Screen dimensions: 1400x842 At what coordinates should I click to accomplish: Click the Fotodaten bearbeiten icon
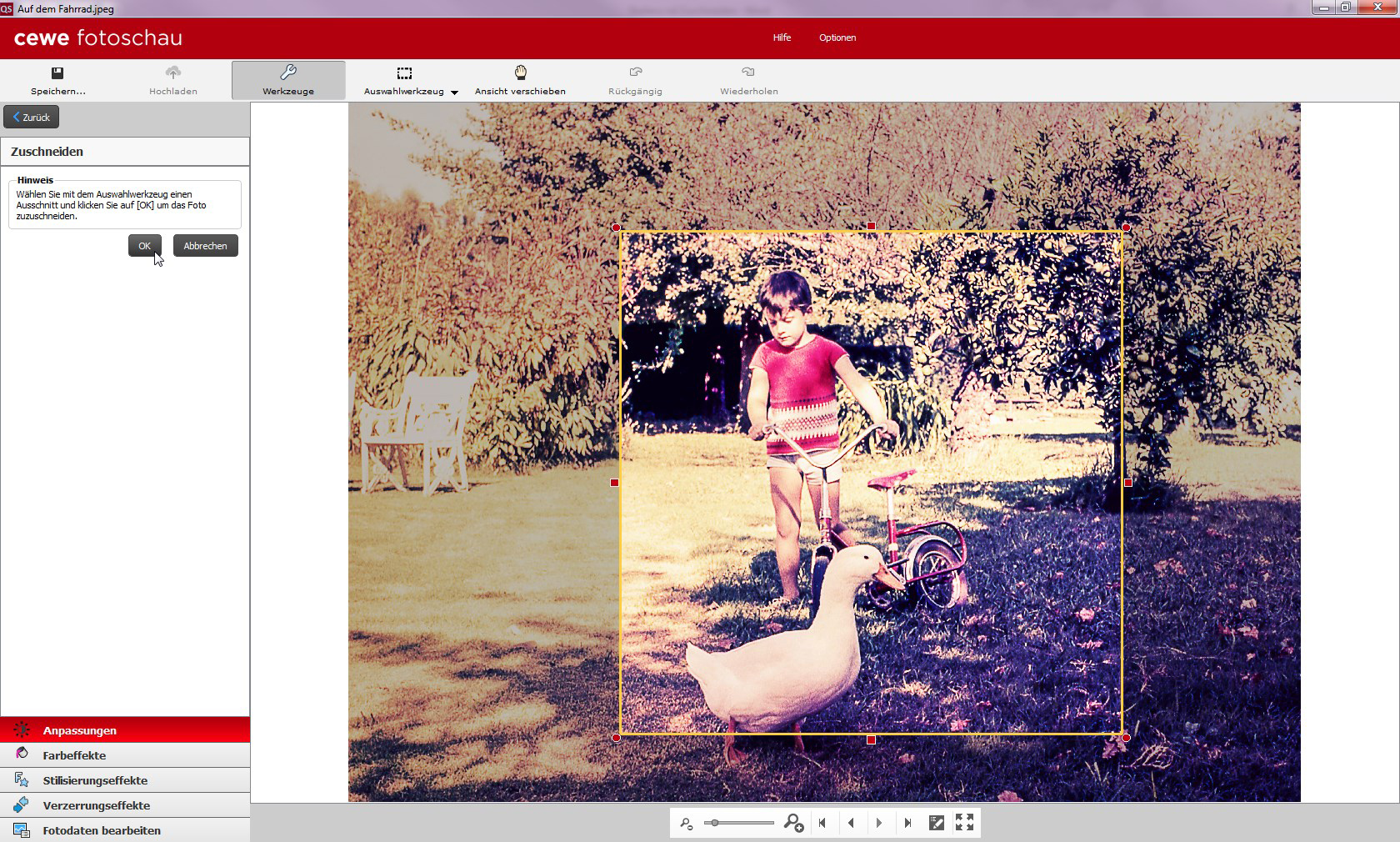22,830
